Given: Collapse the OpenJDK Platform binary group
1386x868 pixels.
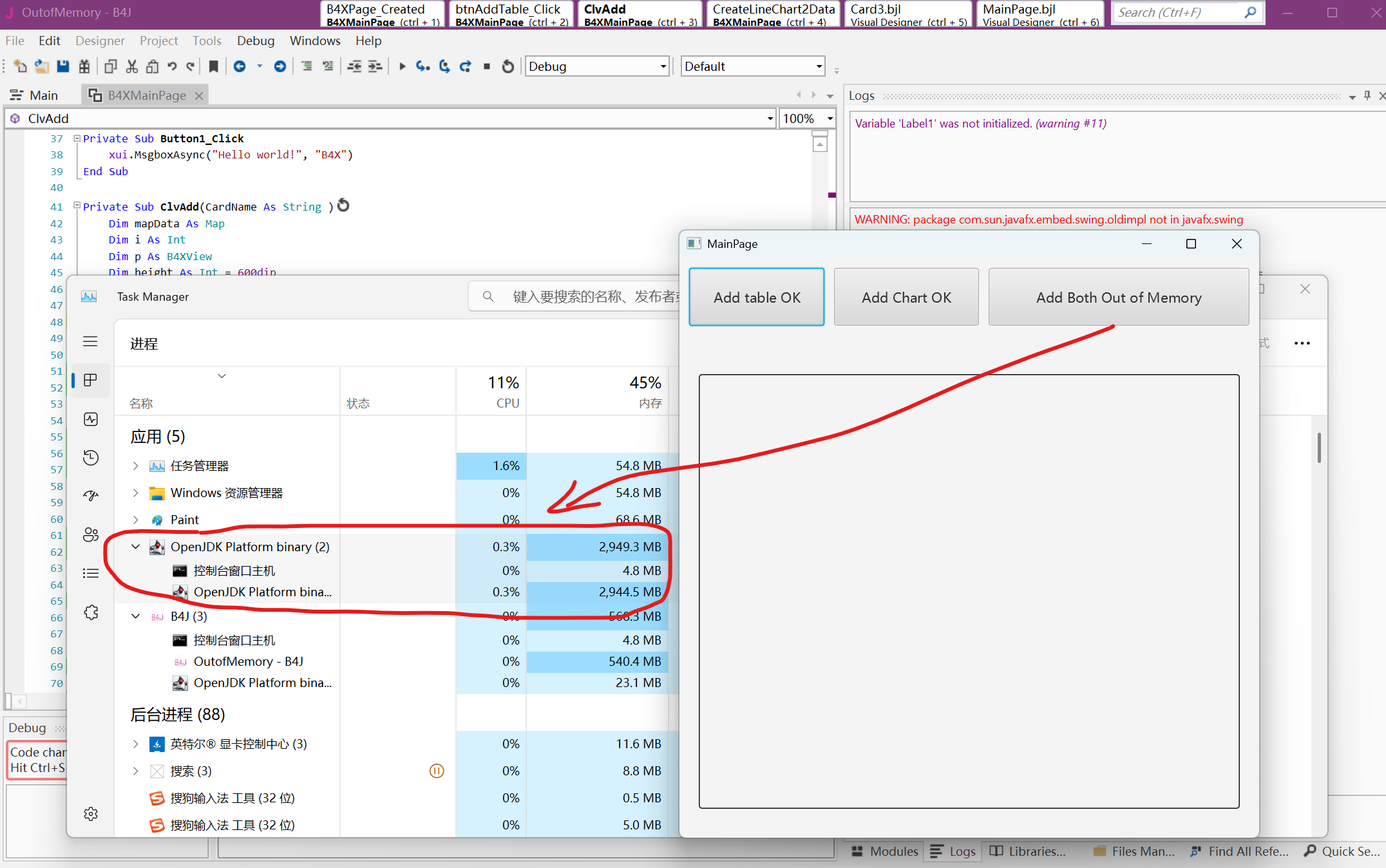Looking at the screenshot, I should pyautogui.click(x=136, y=547).
